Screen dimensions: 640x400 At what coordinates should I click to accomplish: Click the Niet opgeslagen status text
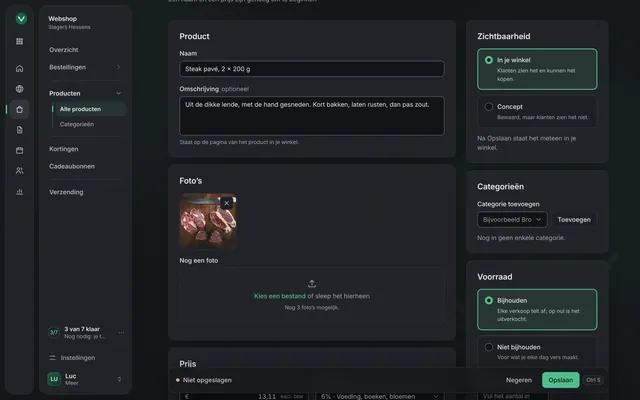[x=207, y=380]
